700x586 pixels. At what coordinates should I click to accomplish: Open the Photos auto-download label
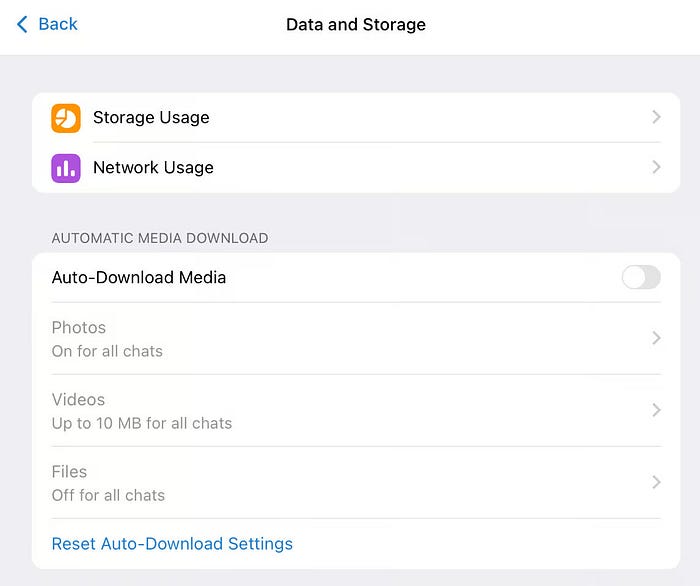pos(79,328)
